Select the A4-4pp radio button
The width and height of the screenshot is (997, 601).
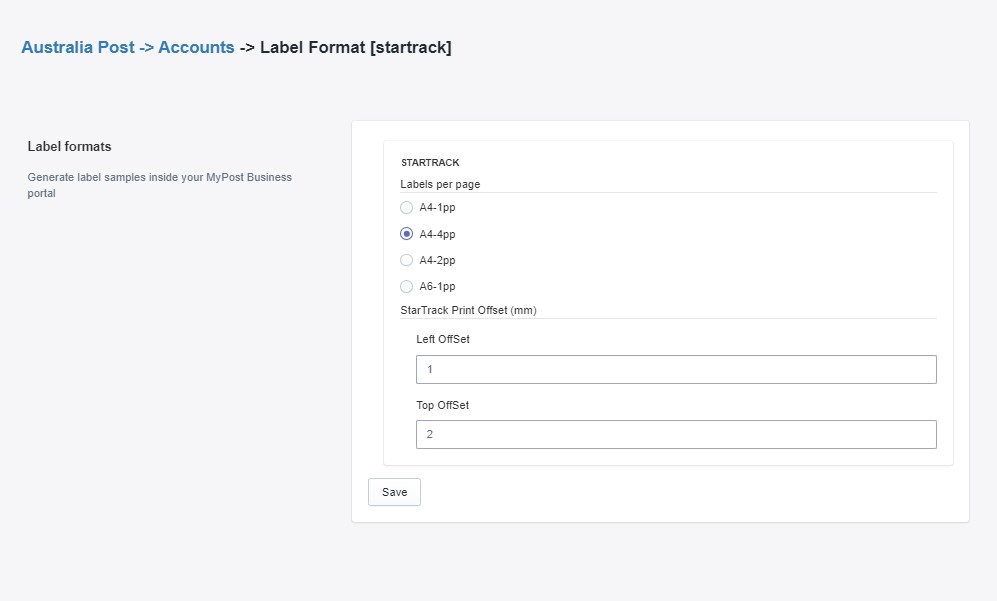tap(406, 233)
